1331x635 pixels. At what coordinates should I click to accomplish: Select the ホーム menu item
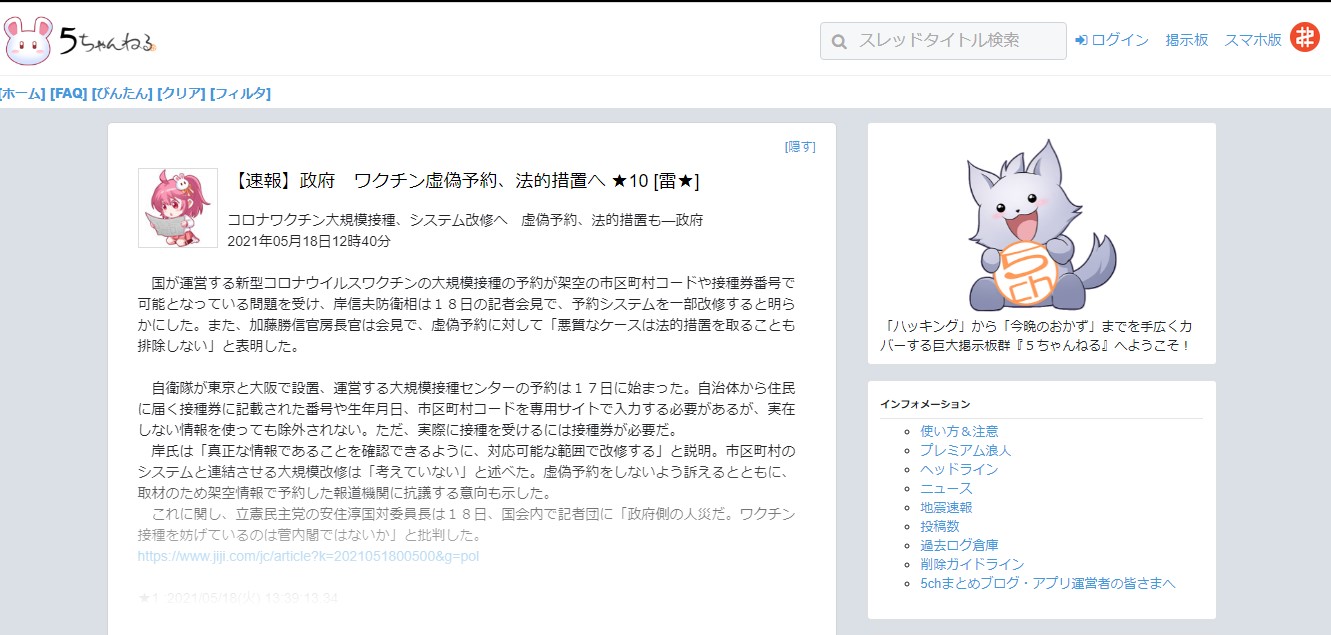click(x=22, y=93)
